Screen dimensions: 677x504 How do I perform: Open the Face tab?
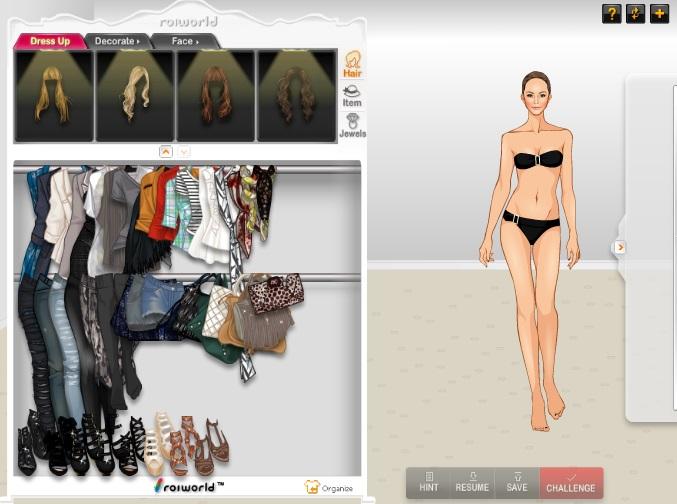tap(185, 41)
